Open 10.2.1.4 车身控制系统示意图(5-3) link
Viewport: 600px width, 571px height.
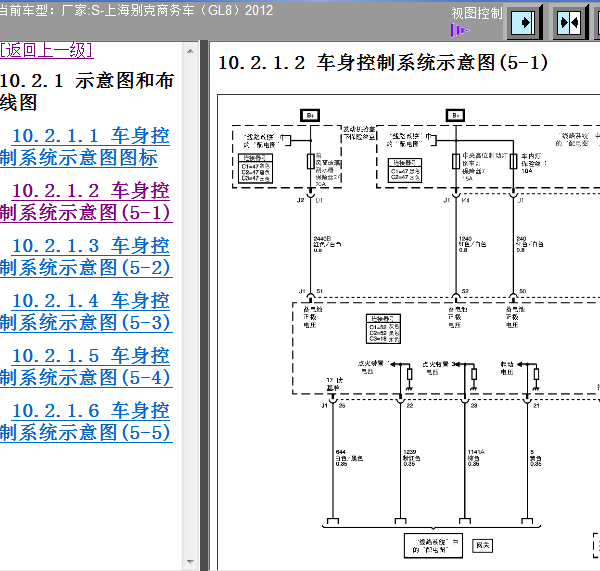pos(86,312)
